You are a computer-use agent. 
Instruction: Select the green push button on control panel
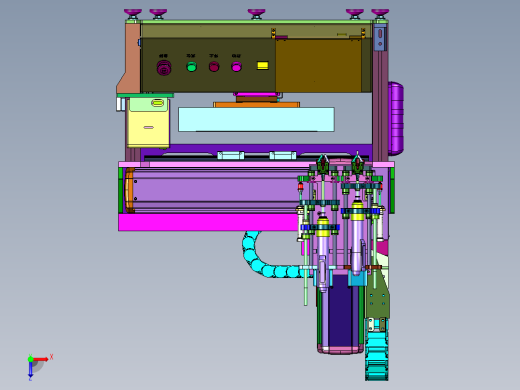191,67
